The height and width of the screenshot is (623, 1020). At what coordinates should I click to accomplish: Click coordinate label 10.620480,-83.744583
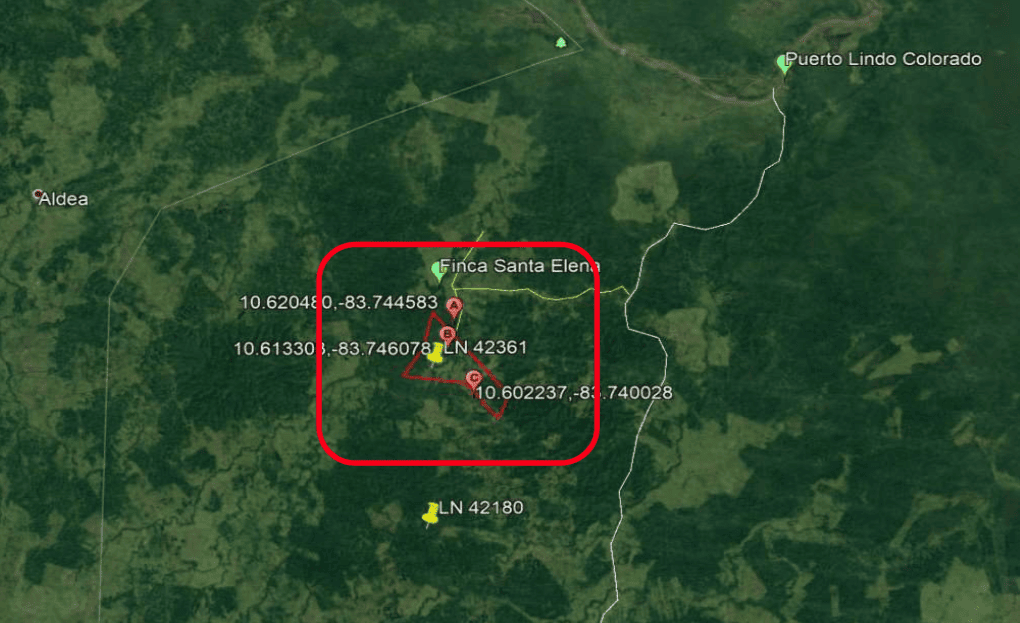point(339,302)
